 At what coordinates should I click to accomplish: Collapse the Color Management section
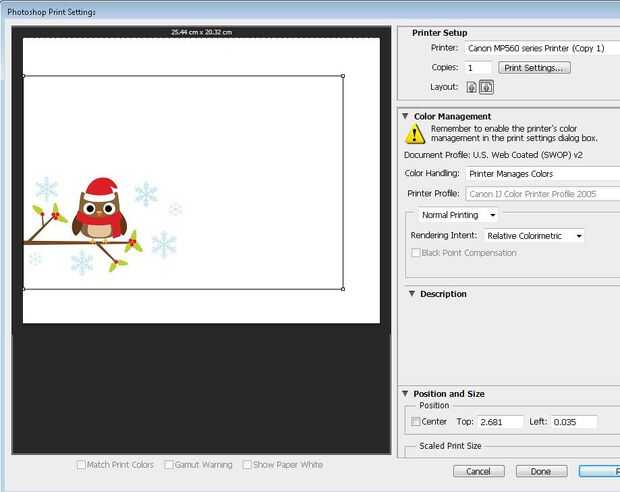pyautogui.click(x=405, y=116)
